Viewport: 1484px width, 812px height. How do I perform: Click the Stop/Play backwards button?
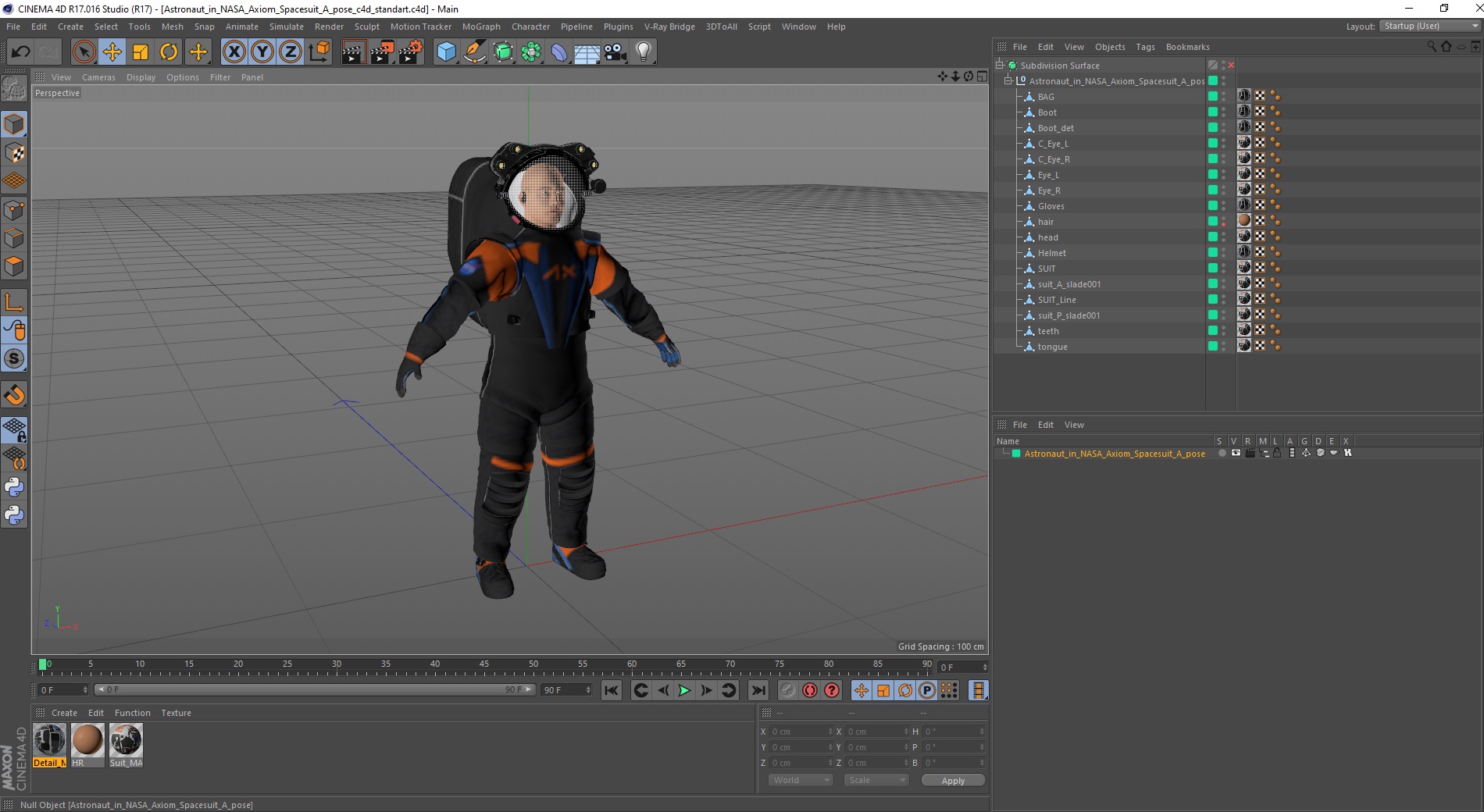click(662, 690)
